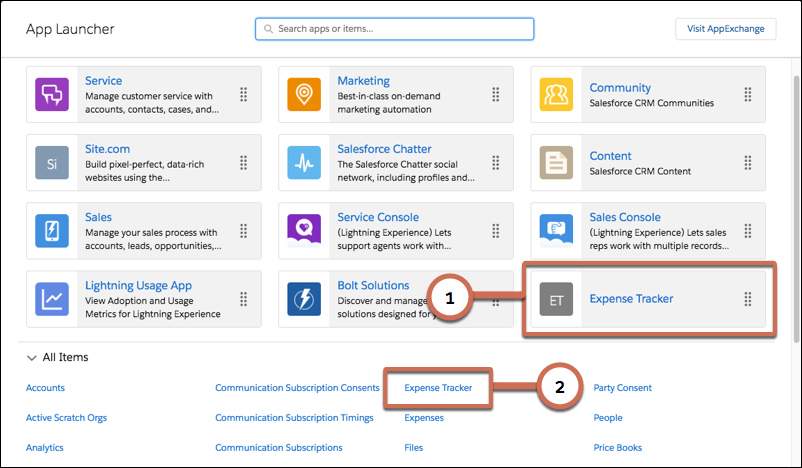Click the drag handle on Content tile
Screen dimensions: 802x468
[748, 163]
